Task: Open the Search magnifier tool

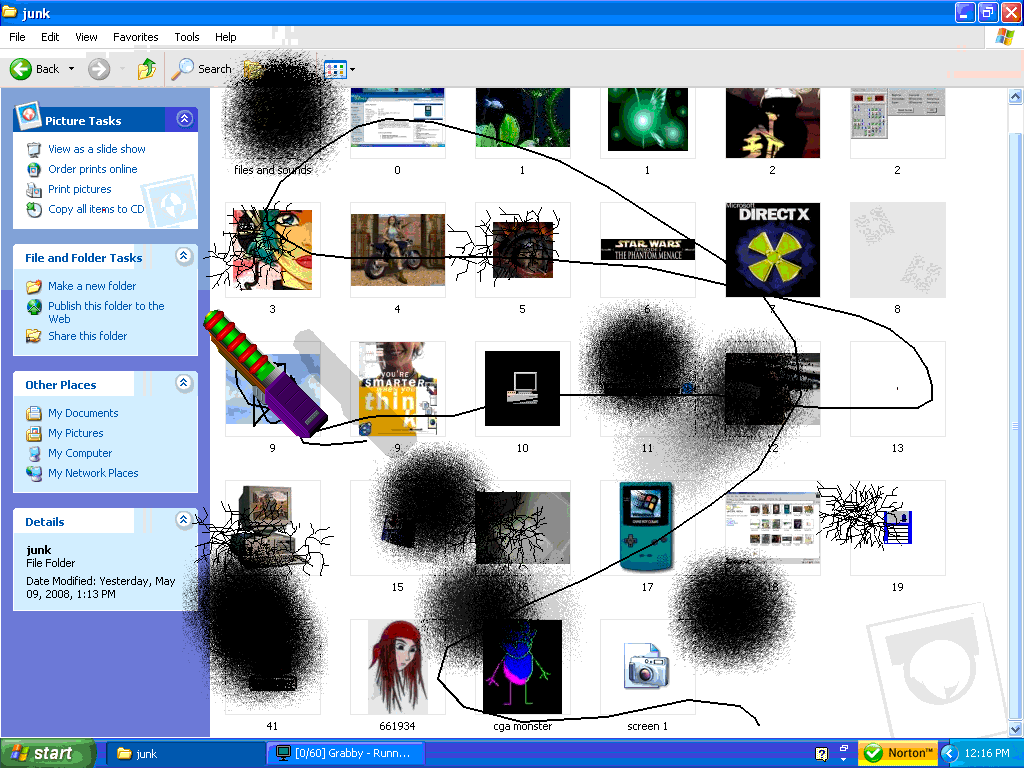Action: 183,69
